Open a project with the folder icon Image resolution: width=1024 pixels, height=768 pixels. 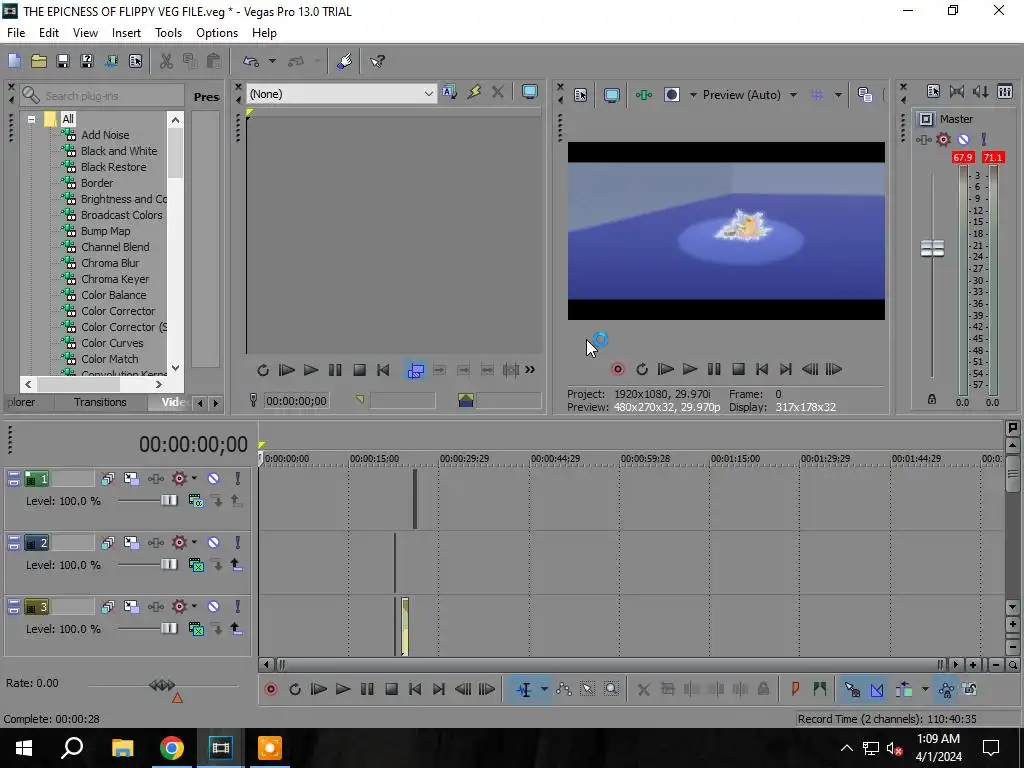coord(39,61)
